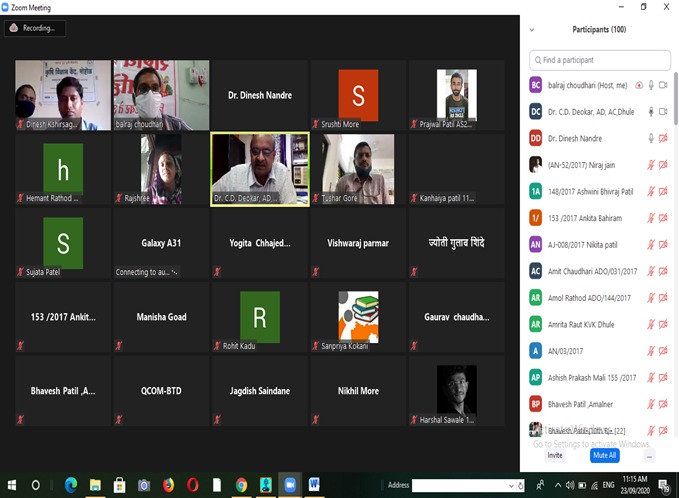Screen dimensions: 679x498
Task: Open Opera browser from taskbar
Action: [x=192, y=485]
